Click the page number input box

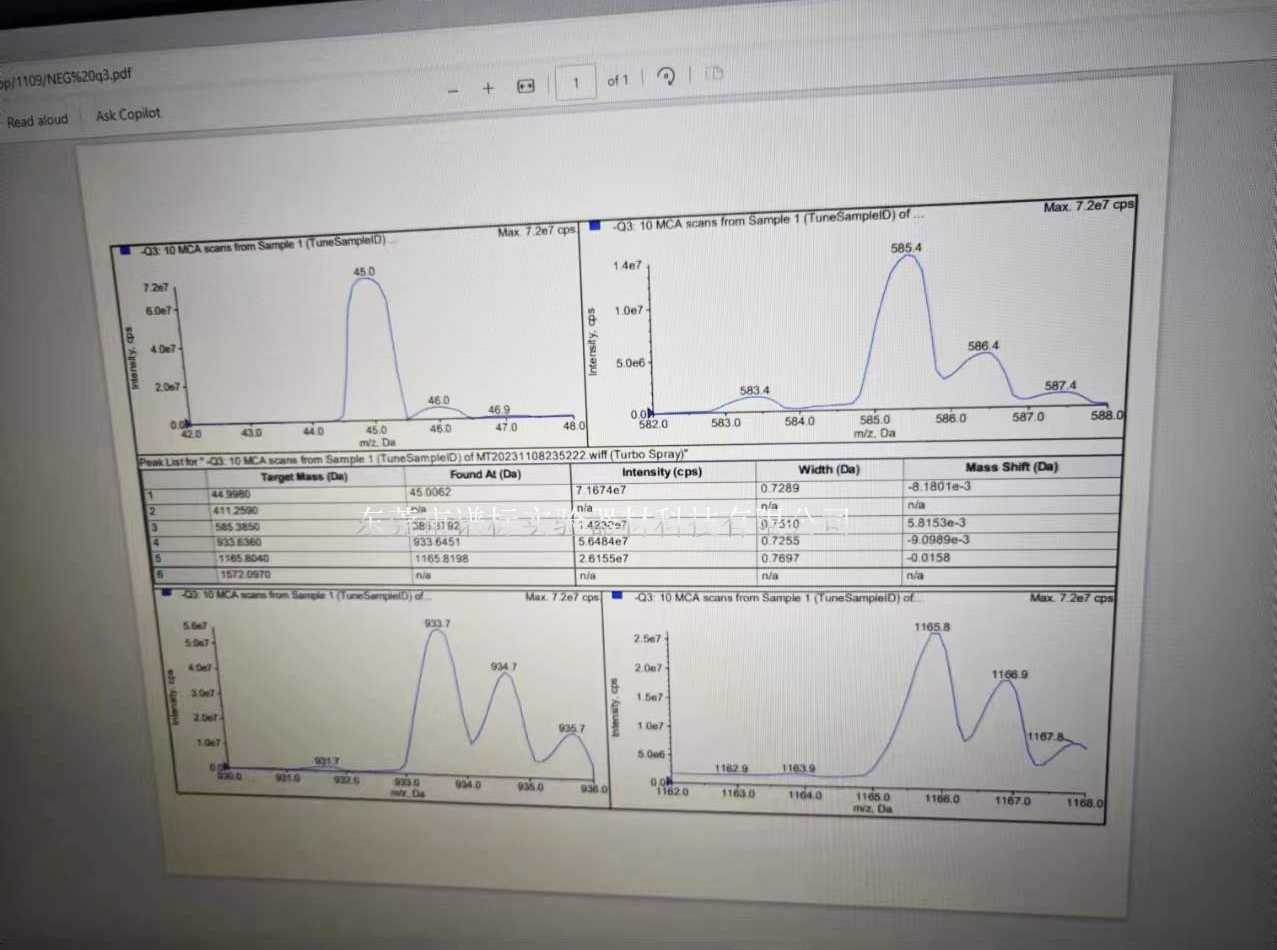pos(575,82)
